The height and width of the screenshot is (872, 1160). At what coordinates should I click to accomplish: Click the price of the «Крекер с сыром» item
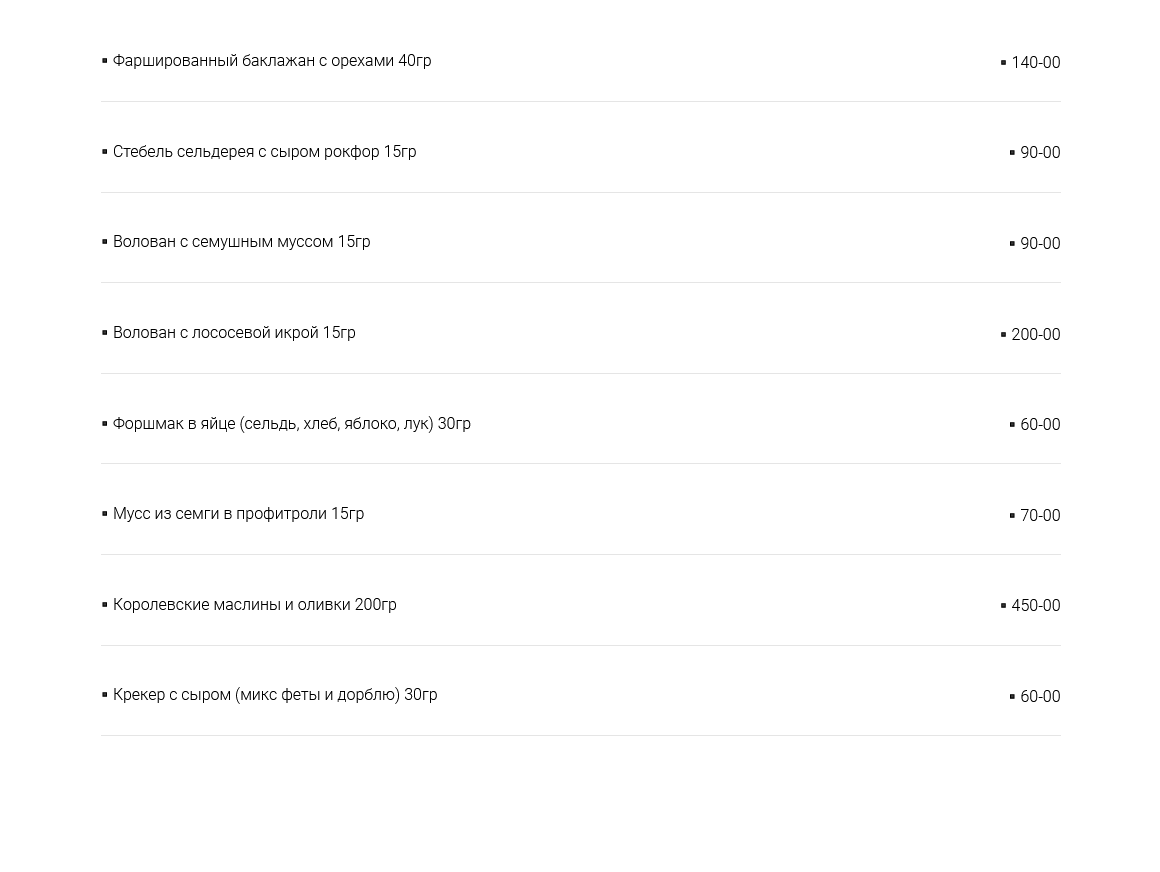pyautogui.click(x=1039, y=697)
